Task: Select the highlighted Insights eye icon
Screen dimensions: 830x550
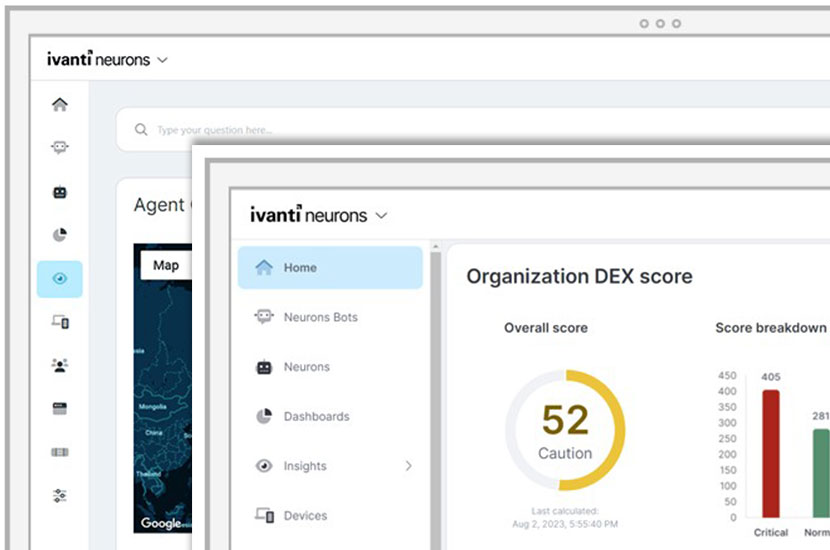Action: coord(60,279)
